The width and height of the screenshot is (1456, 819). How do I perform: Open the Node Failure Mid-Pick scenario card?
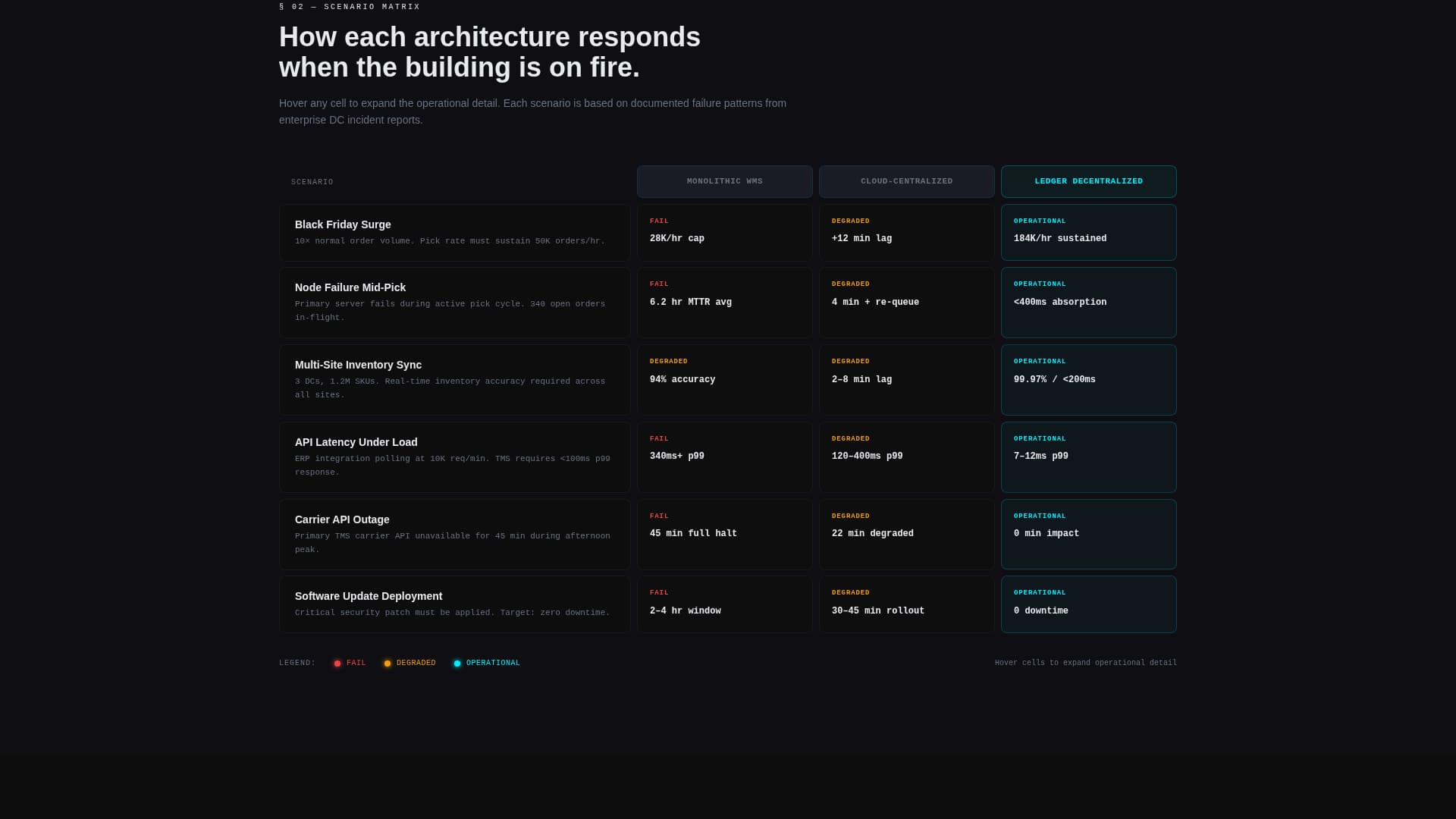tap(454, 303)
